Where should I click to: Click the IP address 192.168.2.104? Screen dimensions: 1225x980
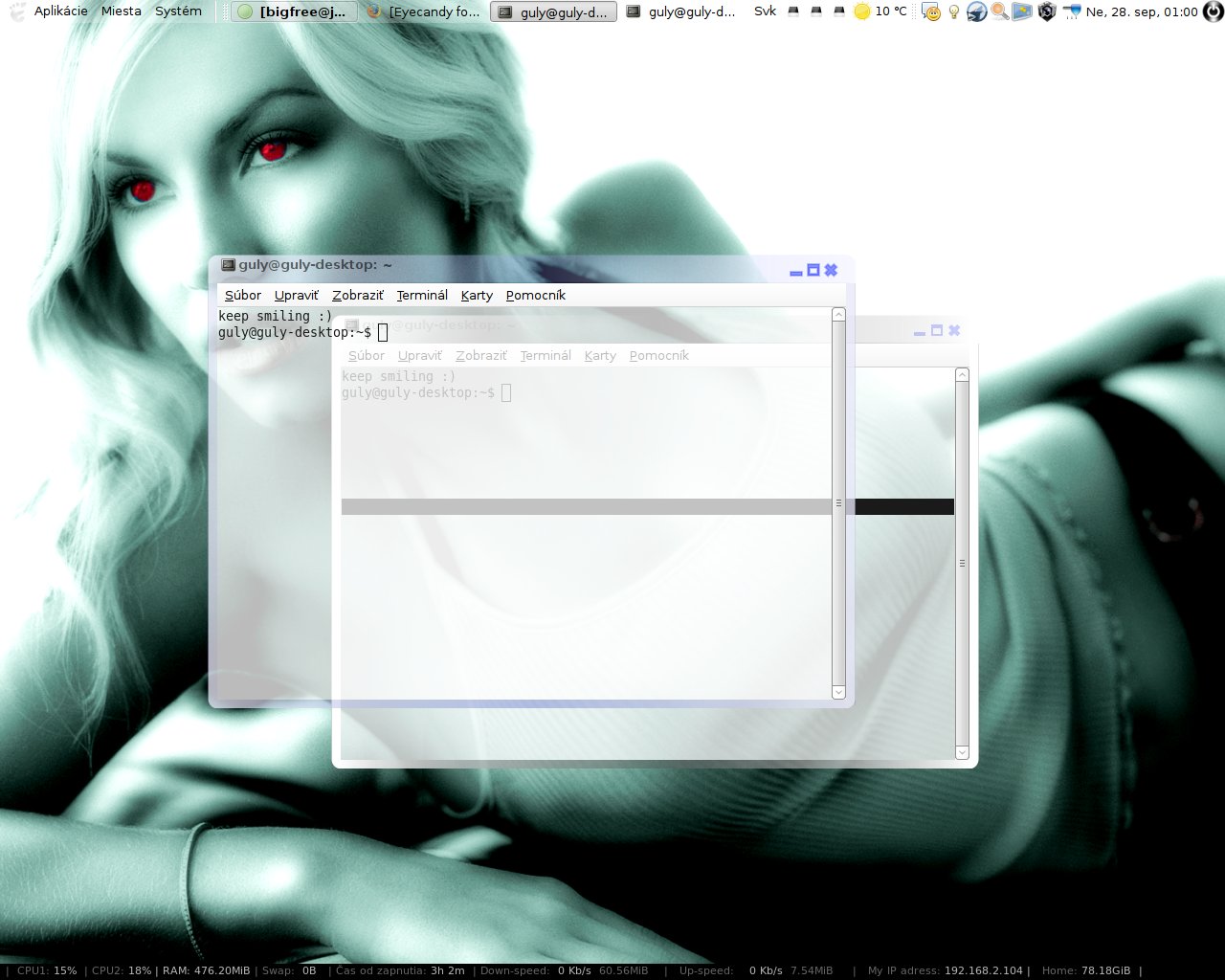point(984,970)
